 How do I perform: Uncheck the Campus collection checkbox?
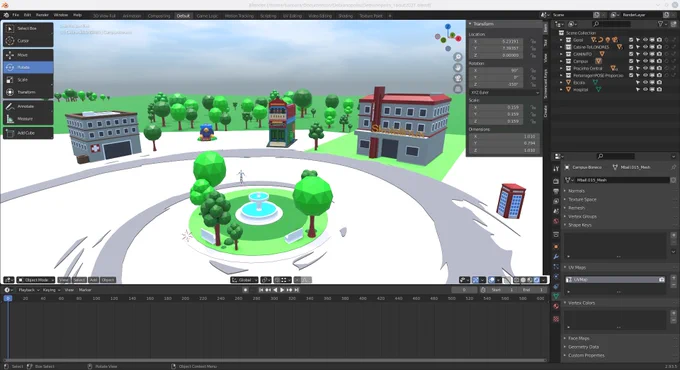point(631,61)
